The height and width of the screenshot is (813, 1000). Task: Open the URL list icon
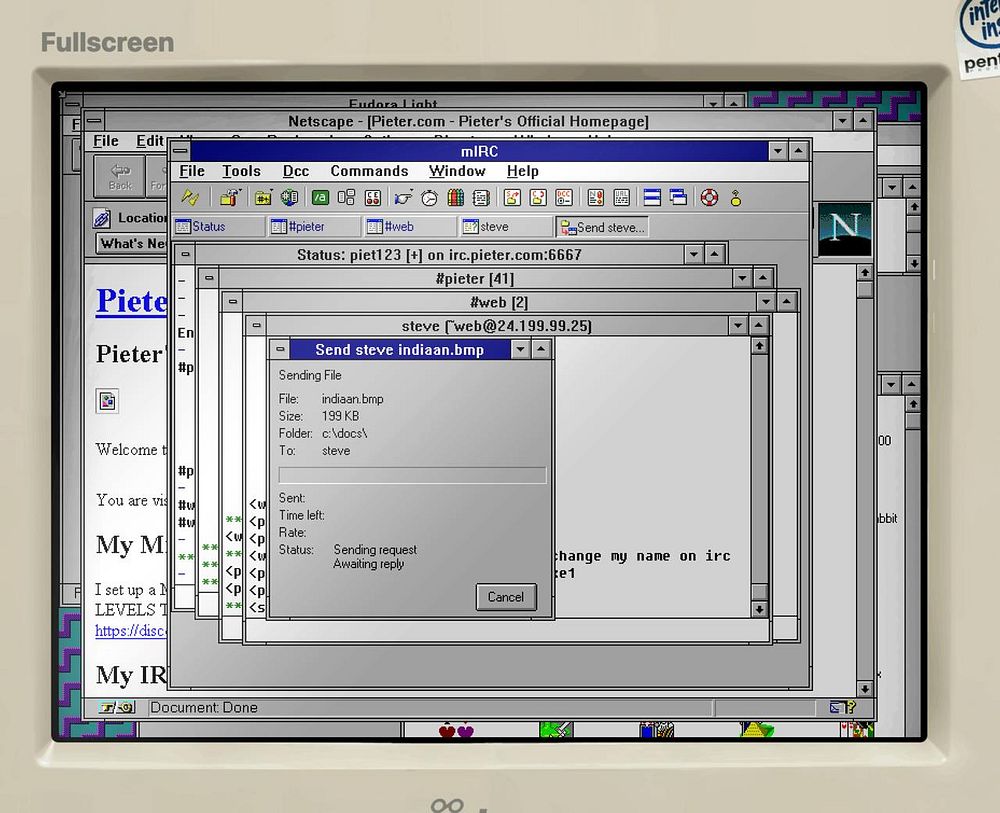pos(621,198)
